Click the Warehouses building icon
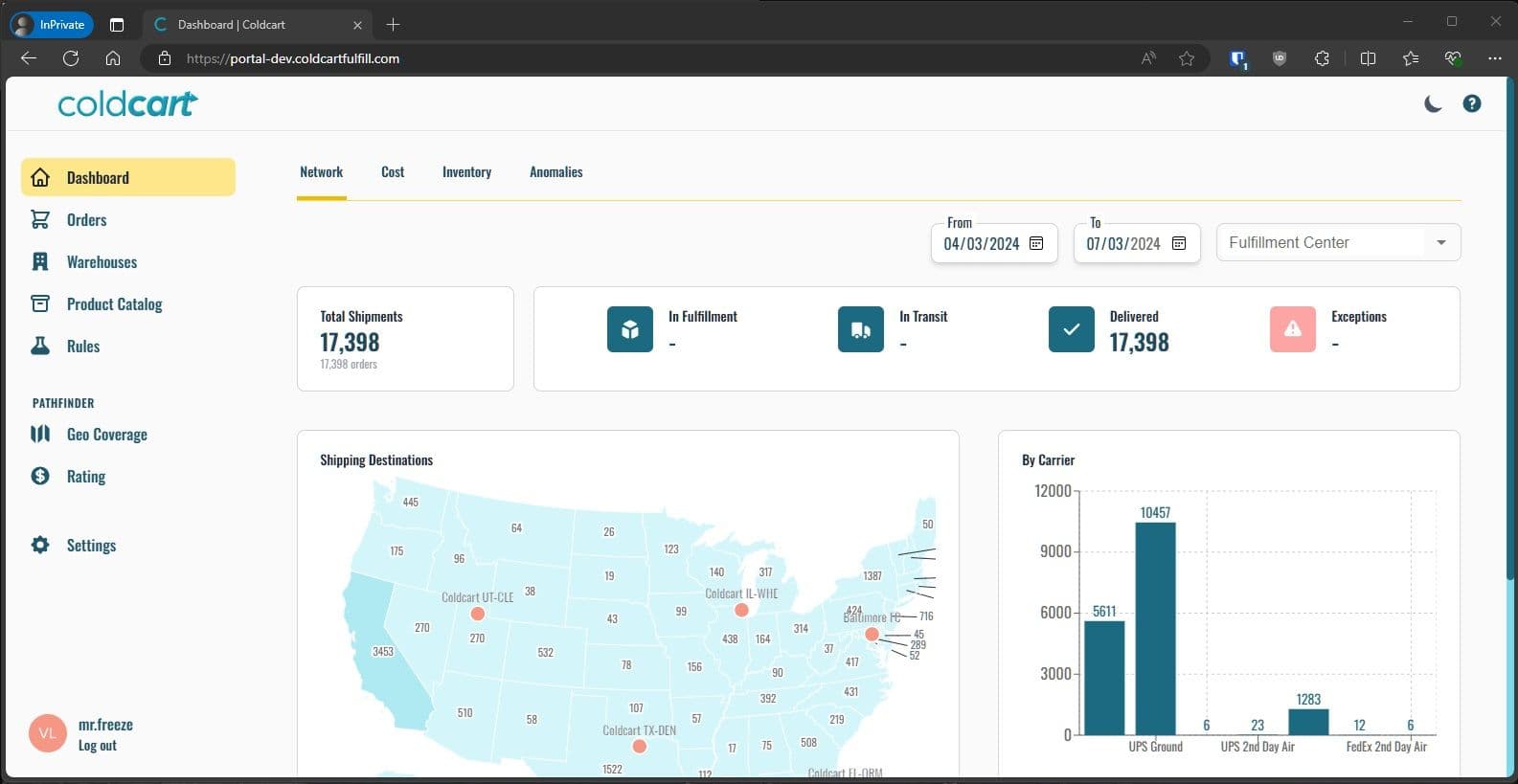Viewport: 1518px width, 784px height. click(x=40, y=261)
